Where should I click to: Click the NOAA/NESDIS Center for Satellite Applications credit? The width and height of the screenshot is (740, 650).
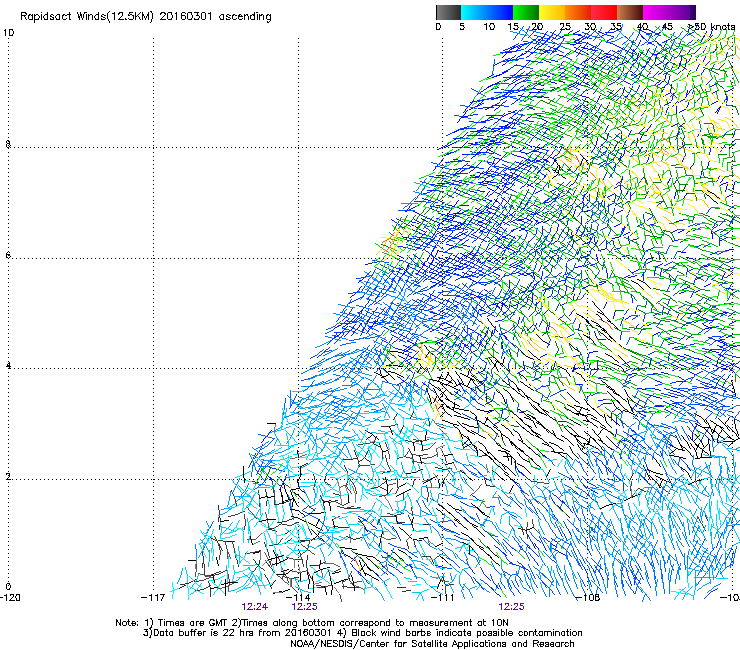[432, 644]
